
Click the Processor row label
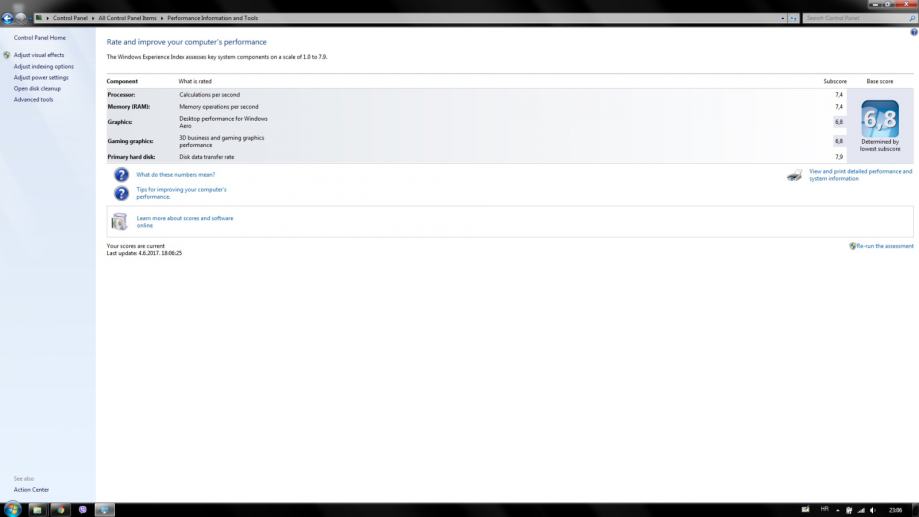tap(121, 94)
